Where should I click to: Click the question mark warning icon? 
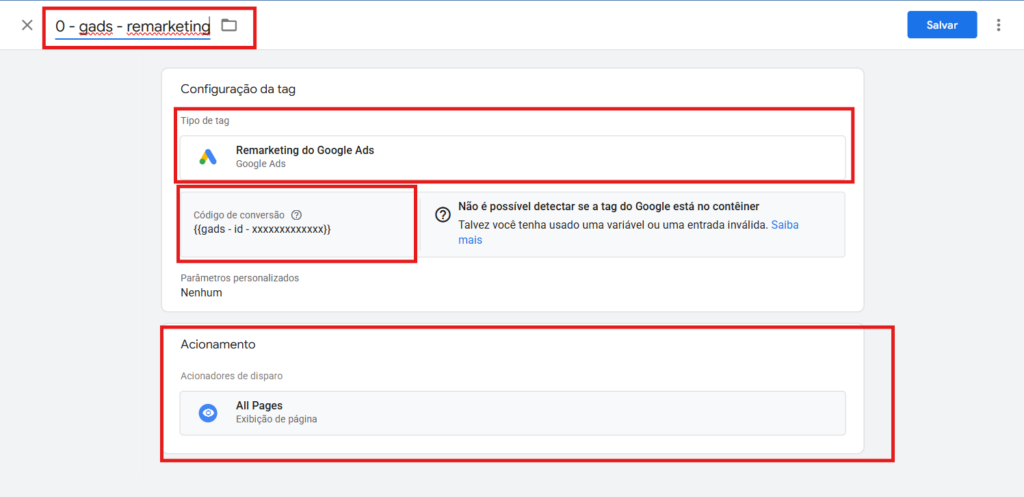click(443, 215)
